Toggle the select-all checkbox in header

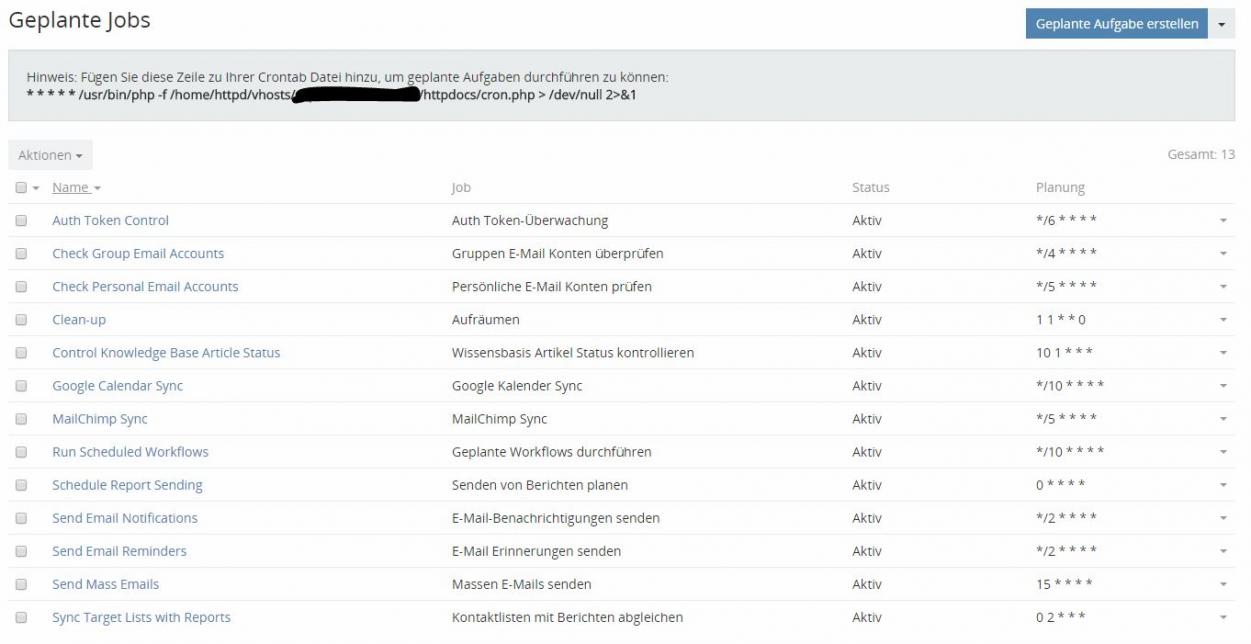[21, 188]
